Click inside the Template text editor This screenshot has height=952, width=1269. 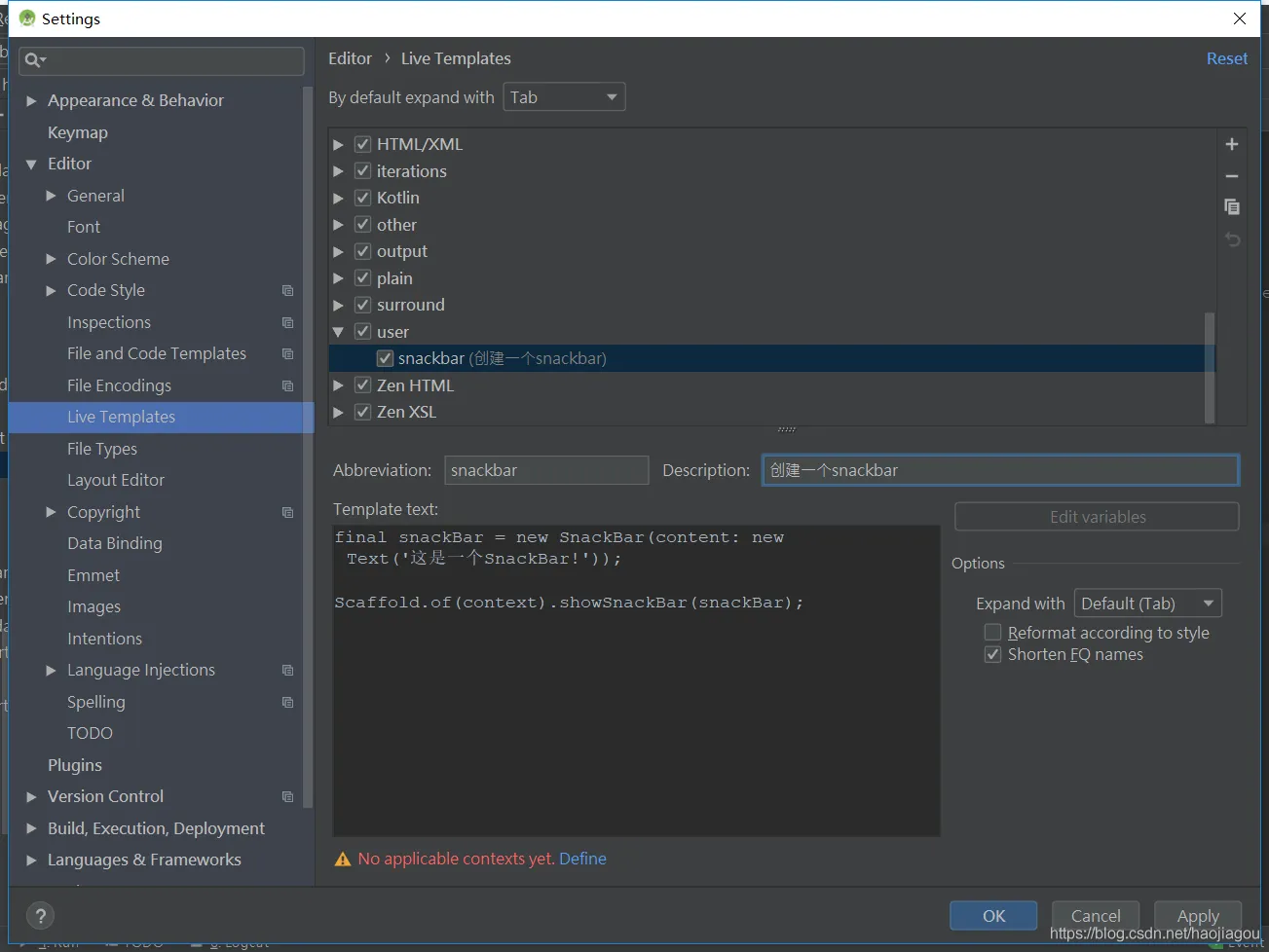click(636, 681)
